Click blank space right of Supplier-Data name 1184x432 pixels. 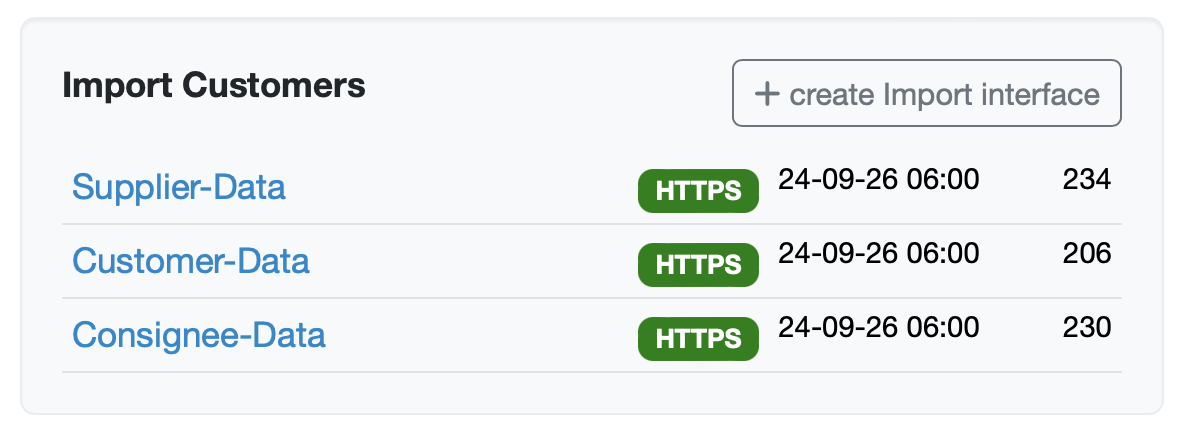[460, 188]
